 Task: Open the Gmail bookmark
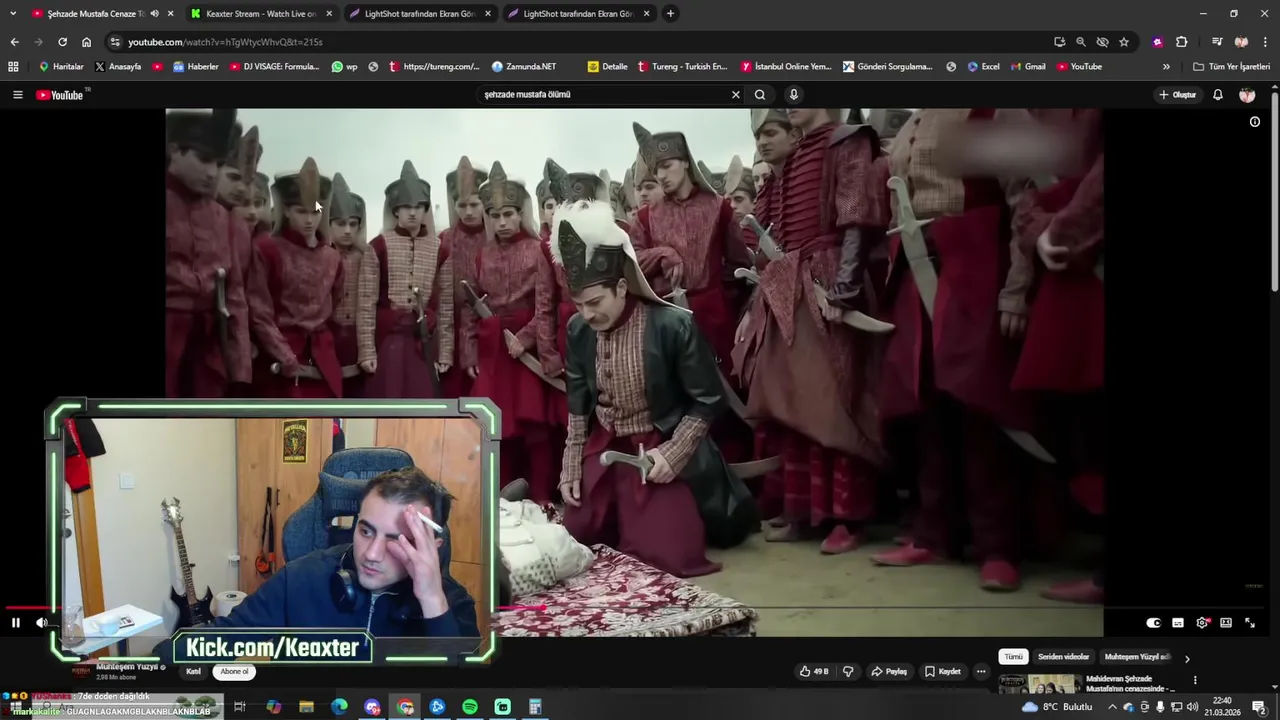pos(1028,67)
